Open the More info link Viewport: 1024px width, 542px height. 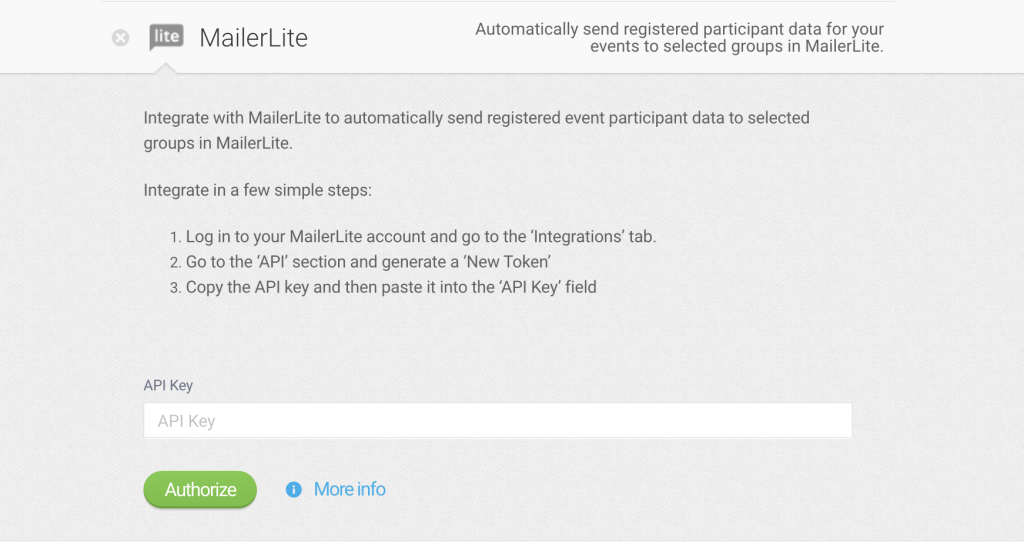click(349, 489)
